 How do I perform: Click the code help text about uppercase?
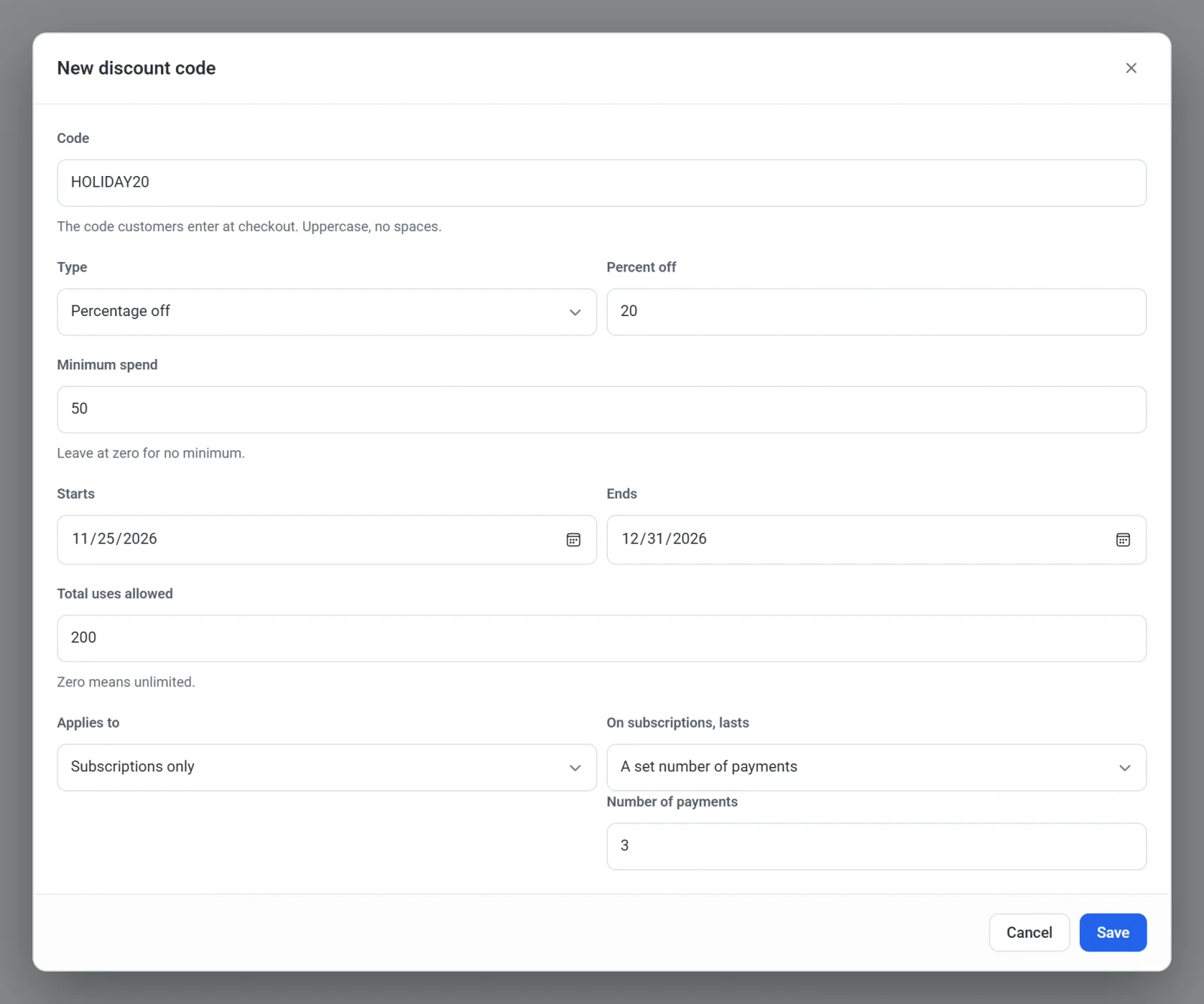249,227
